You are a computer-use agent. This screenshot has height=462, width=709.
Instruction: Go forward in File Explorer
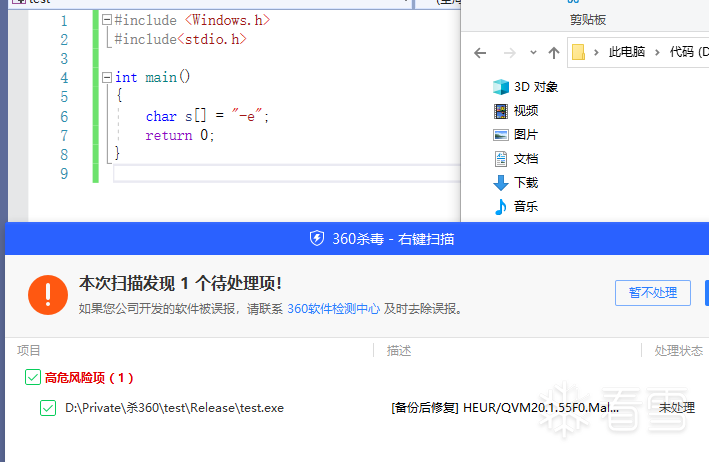click(x=510, y=53)
